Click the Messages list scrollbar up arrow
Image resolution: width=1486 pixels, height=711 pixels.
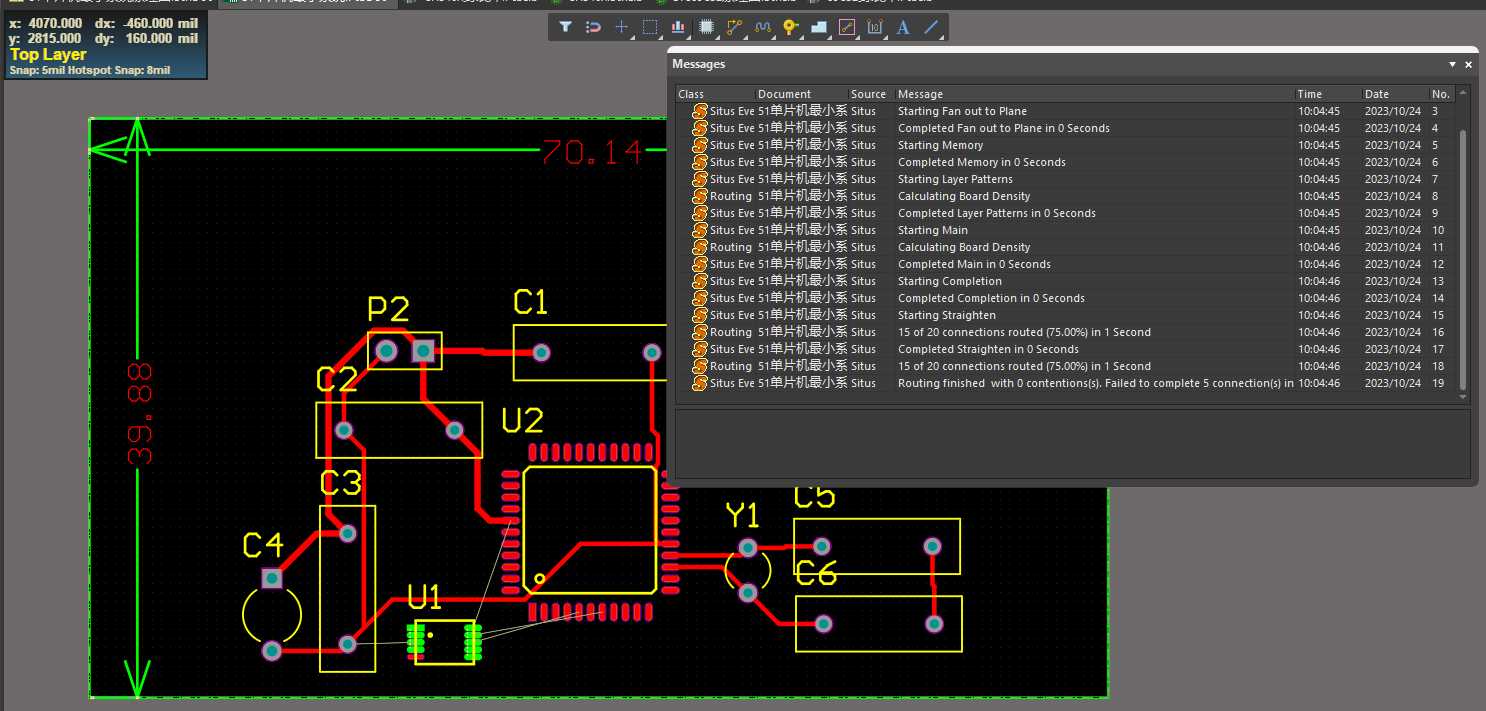coord(1463,93)
